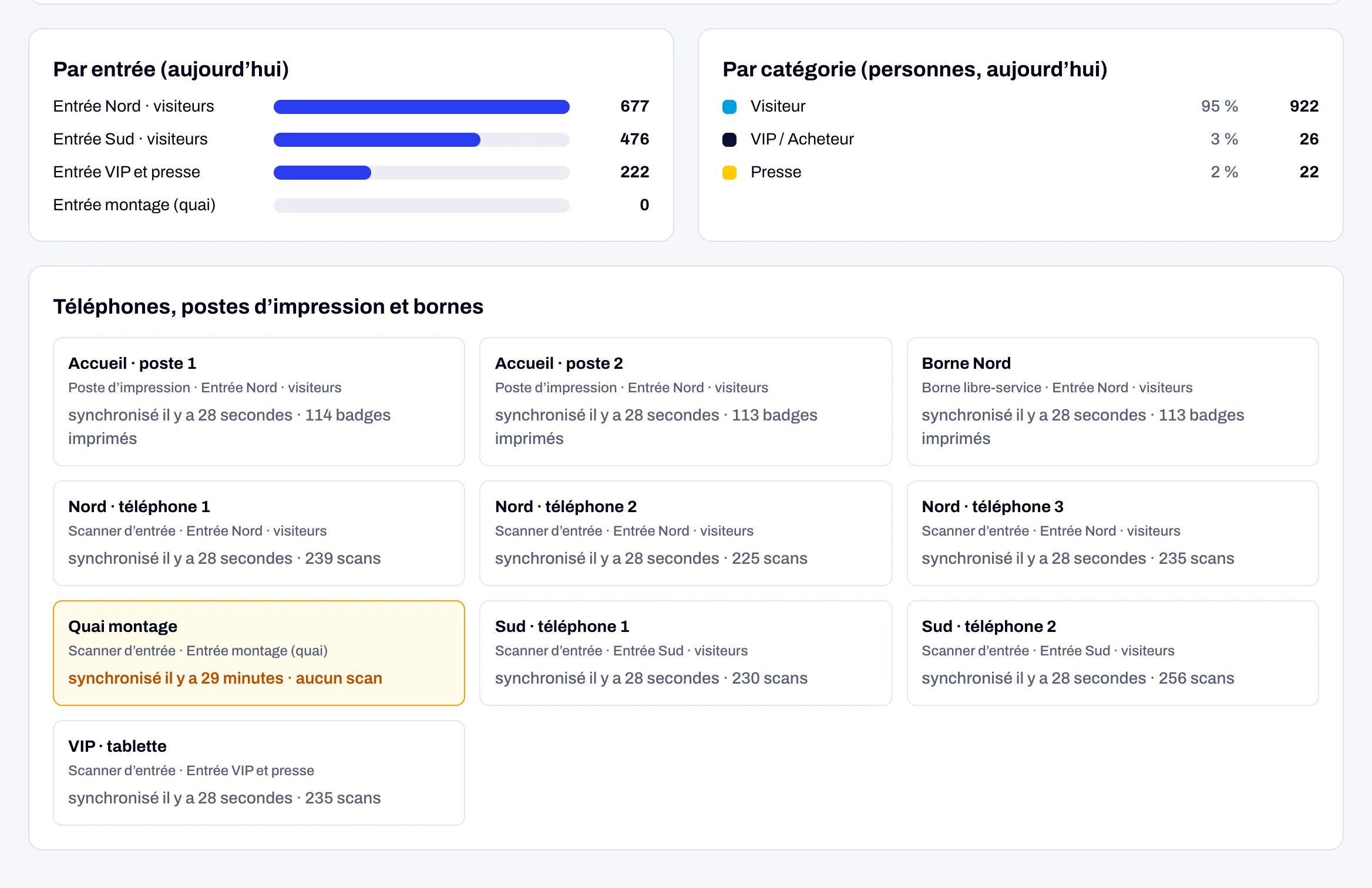Screen dimensions: 1372x888
Task: Open the Borne Nord kiosk card
Action: tap(1113, 402)
